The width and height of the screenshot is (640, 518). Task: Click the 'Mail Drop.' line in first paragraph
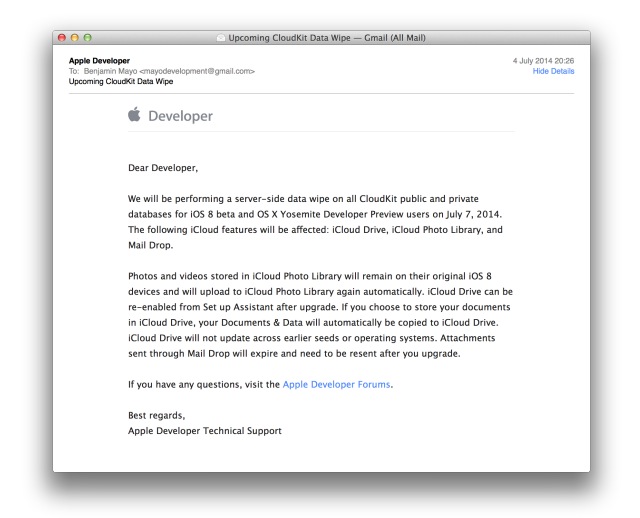[x=151, y=245]
